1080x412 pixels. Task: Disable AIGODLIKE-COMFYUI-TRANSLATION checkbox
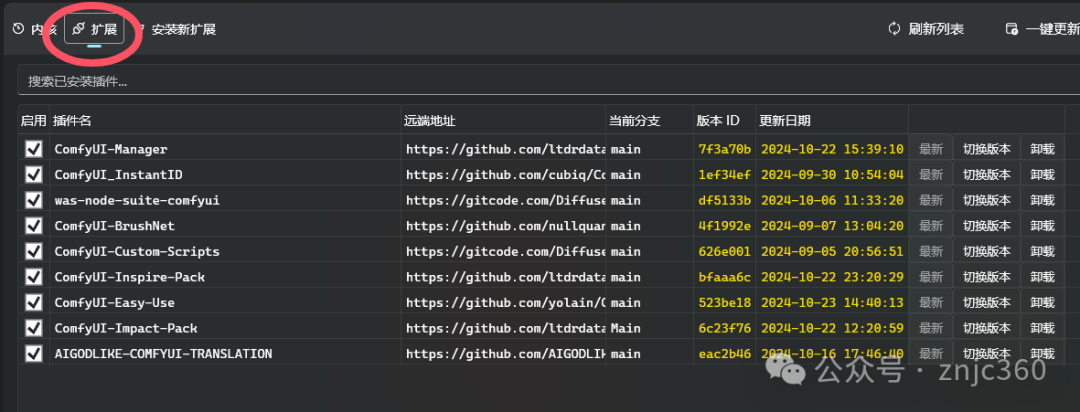[x=33, y=353]
